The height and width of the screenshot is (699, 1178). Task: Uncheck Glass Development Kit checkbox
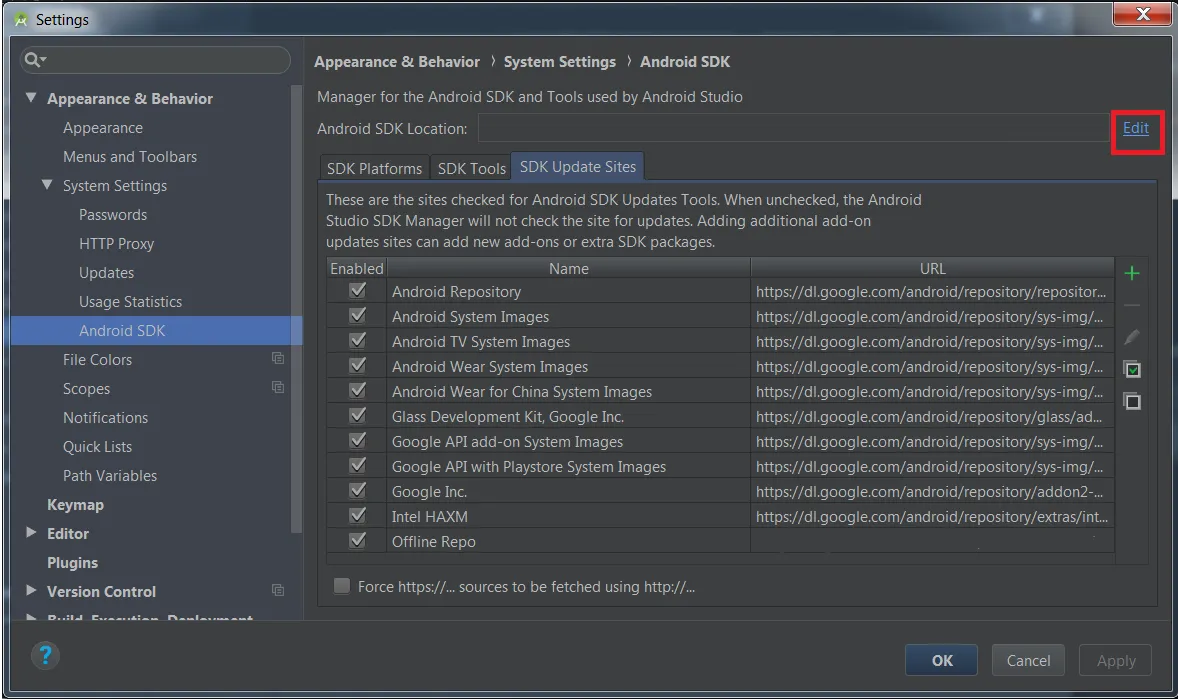[358, 416]
